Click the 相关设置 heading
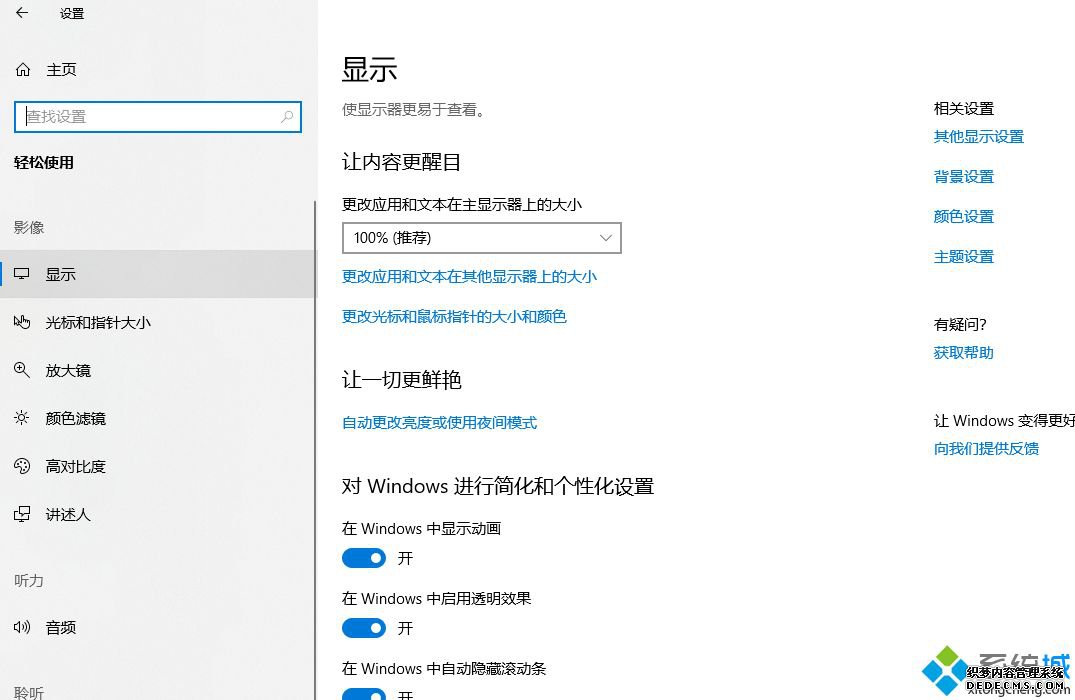 click(963, 109)
